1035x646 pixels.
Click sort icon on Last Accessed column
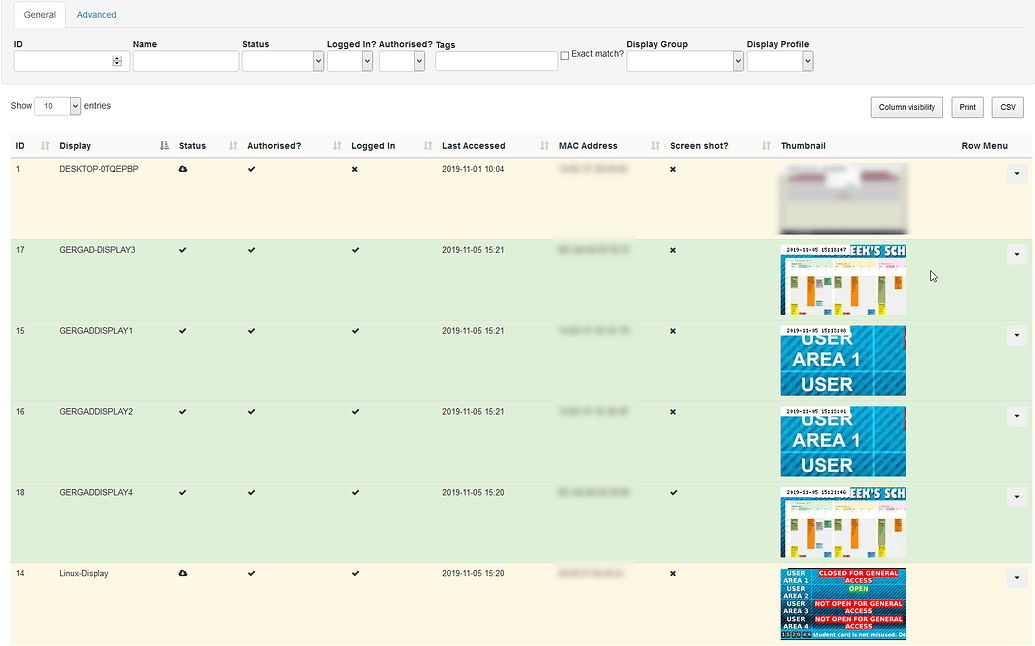pyautogui.click(x=544, y=146)
